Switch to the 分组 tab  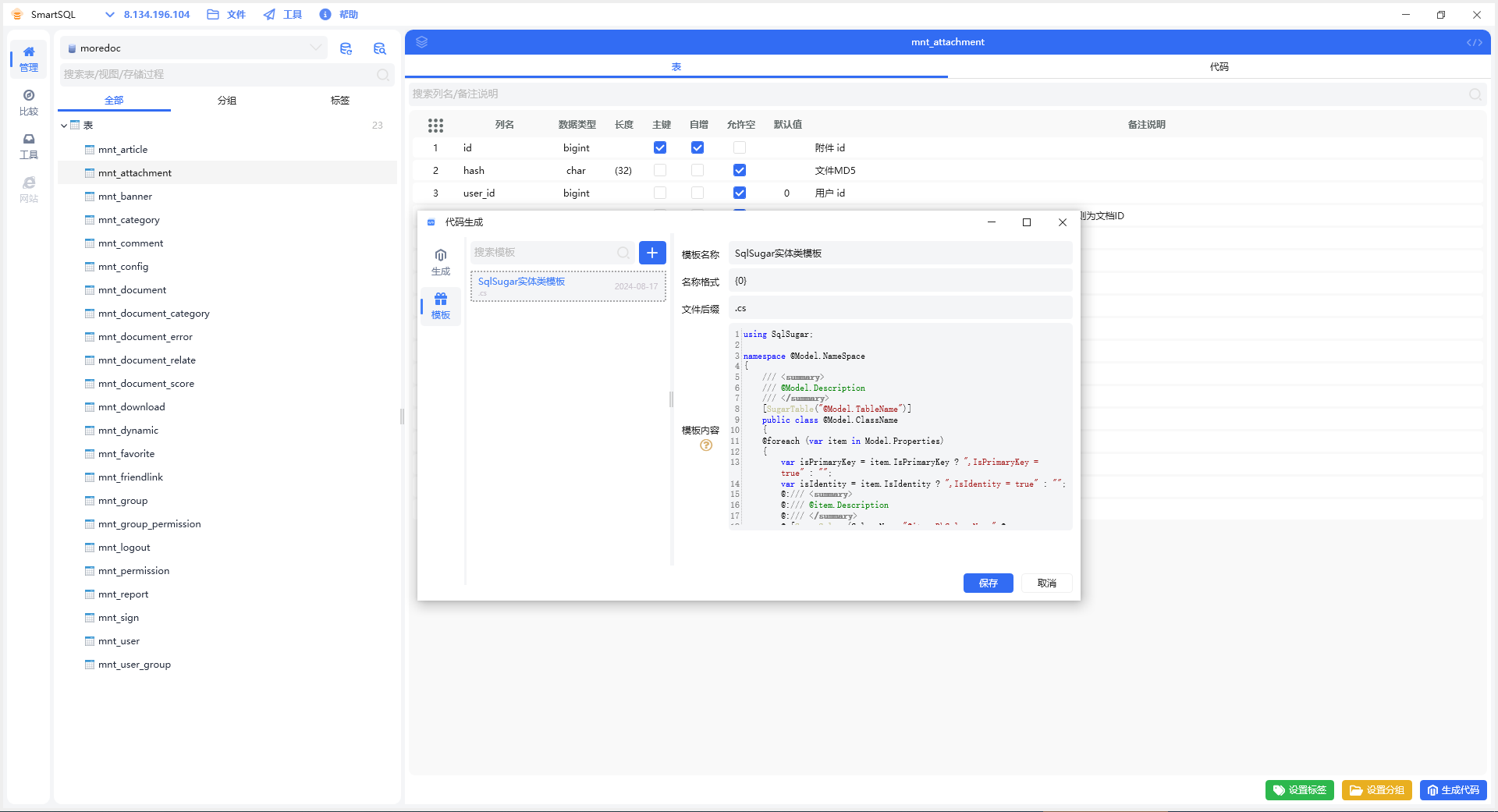(x=227, y=101)
